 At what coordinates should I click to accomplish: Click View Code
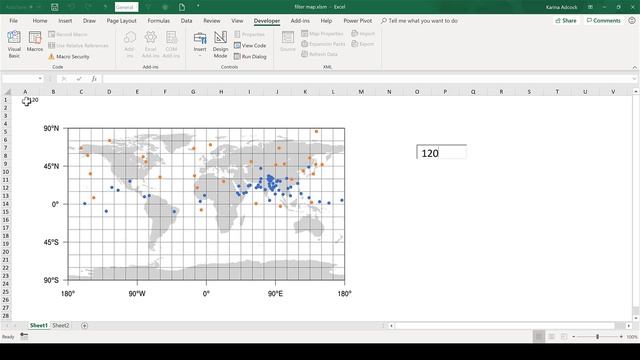click(250, 46)
